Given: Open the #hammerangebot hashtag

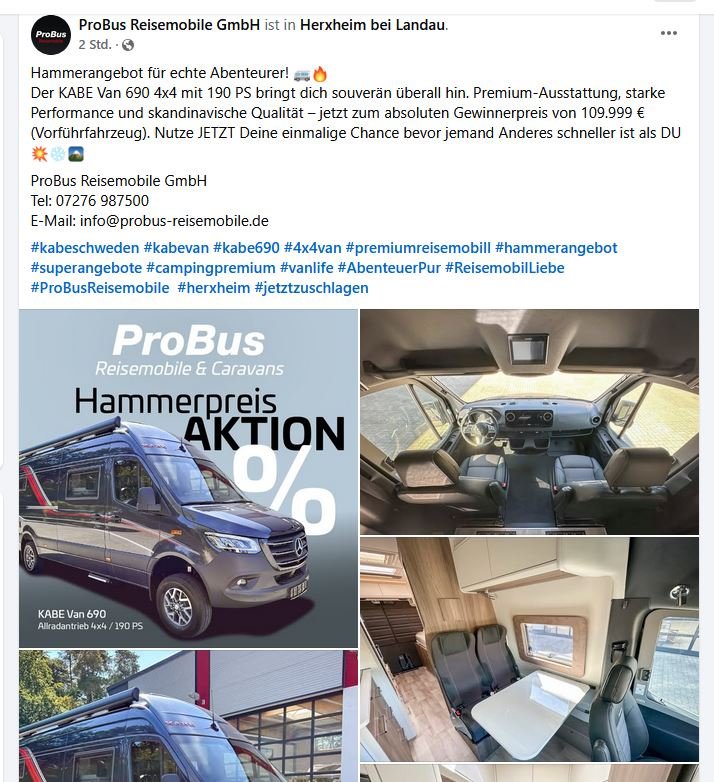Looking at the screenshot, I should coord(556,248).
